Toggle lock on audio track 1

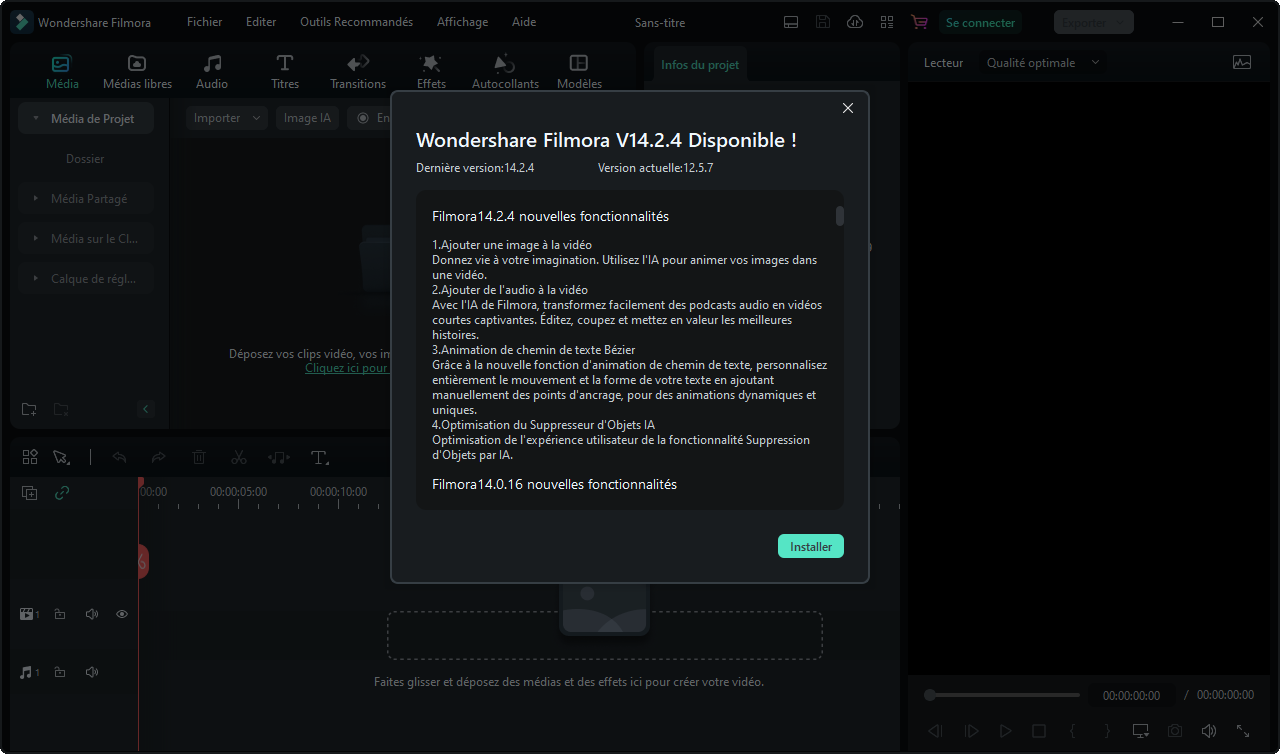coord(60,672)
